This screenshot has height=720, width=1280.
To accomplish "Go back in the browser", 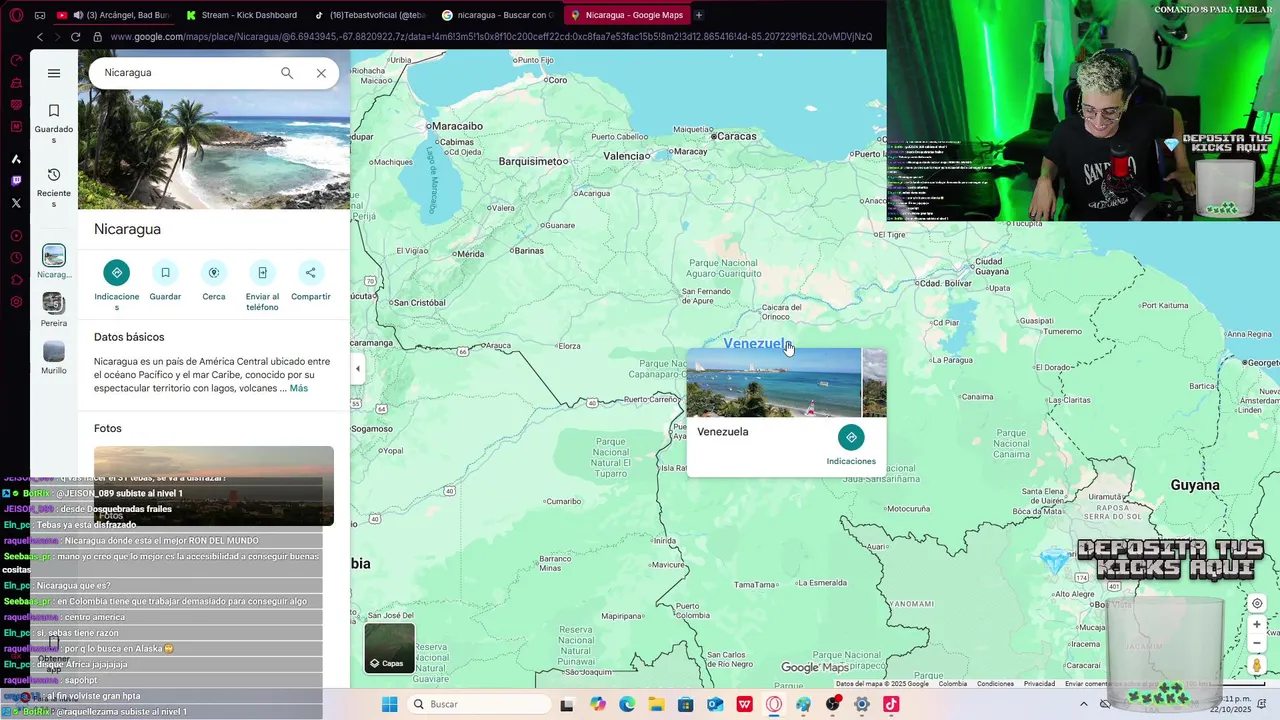I will 40,37.
